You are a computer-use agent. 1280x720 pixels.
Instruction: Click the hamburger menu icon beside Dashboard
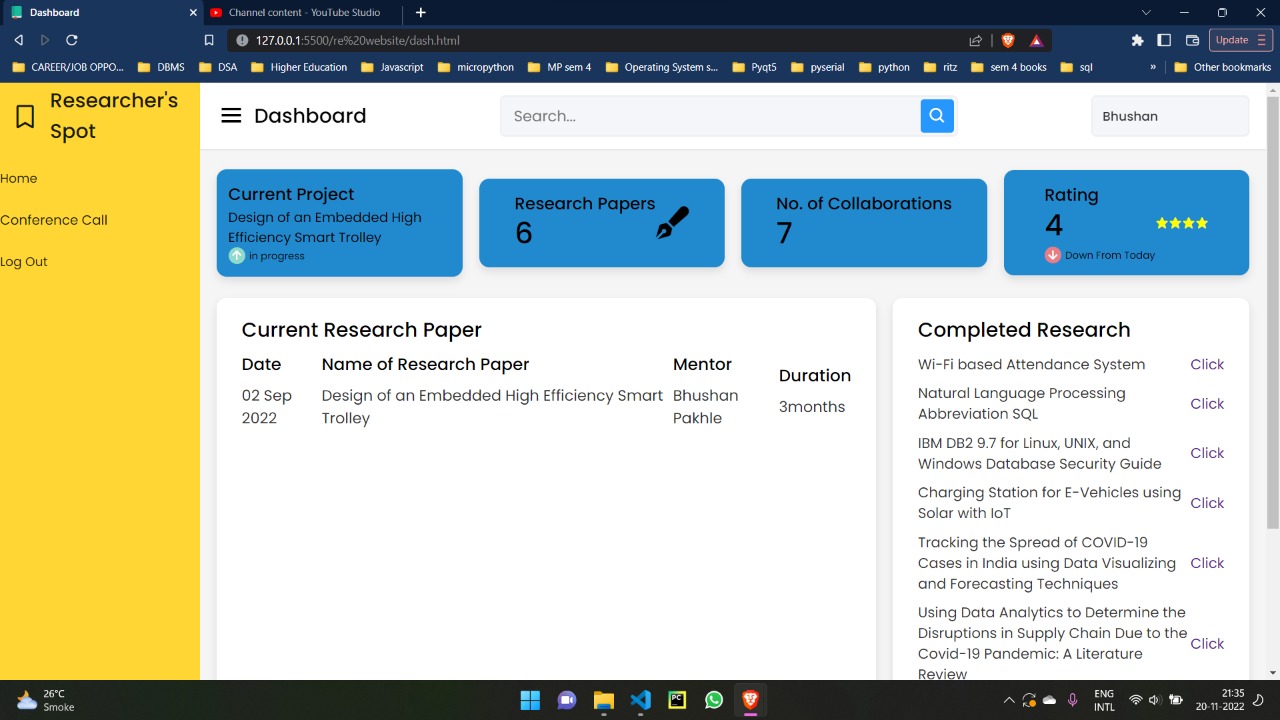tap(231, 115)
